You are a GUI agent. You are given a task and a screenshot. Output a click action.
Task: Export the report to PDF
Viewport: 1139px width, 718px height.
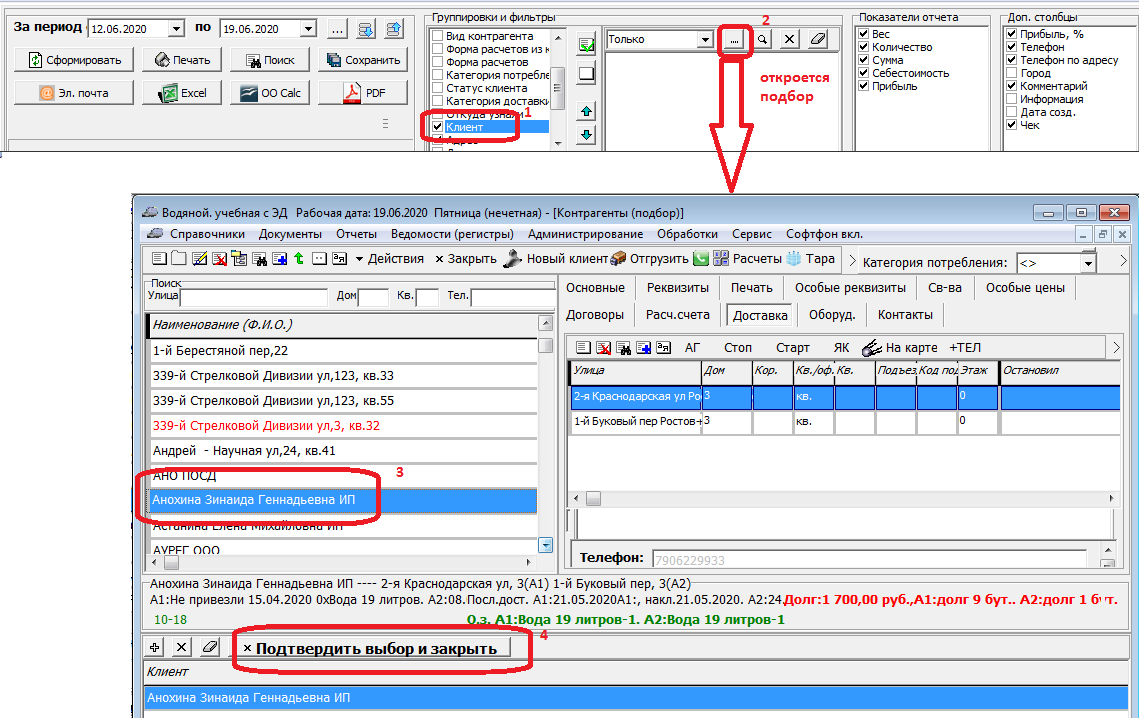[363, 93]
